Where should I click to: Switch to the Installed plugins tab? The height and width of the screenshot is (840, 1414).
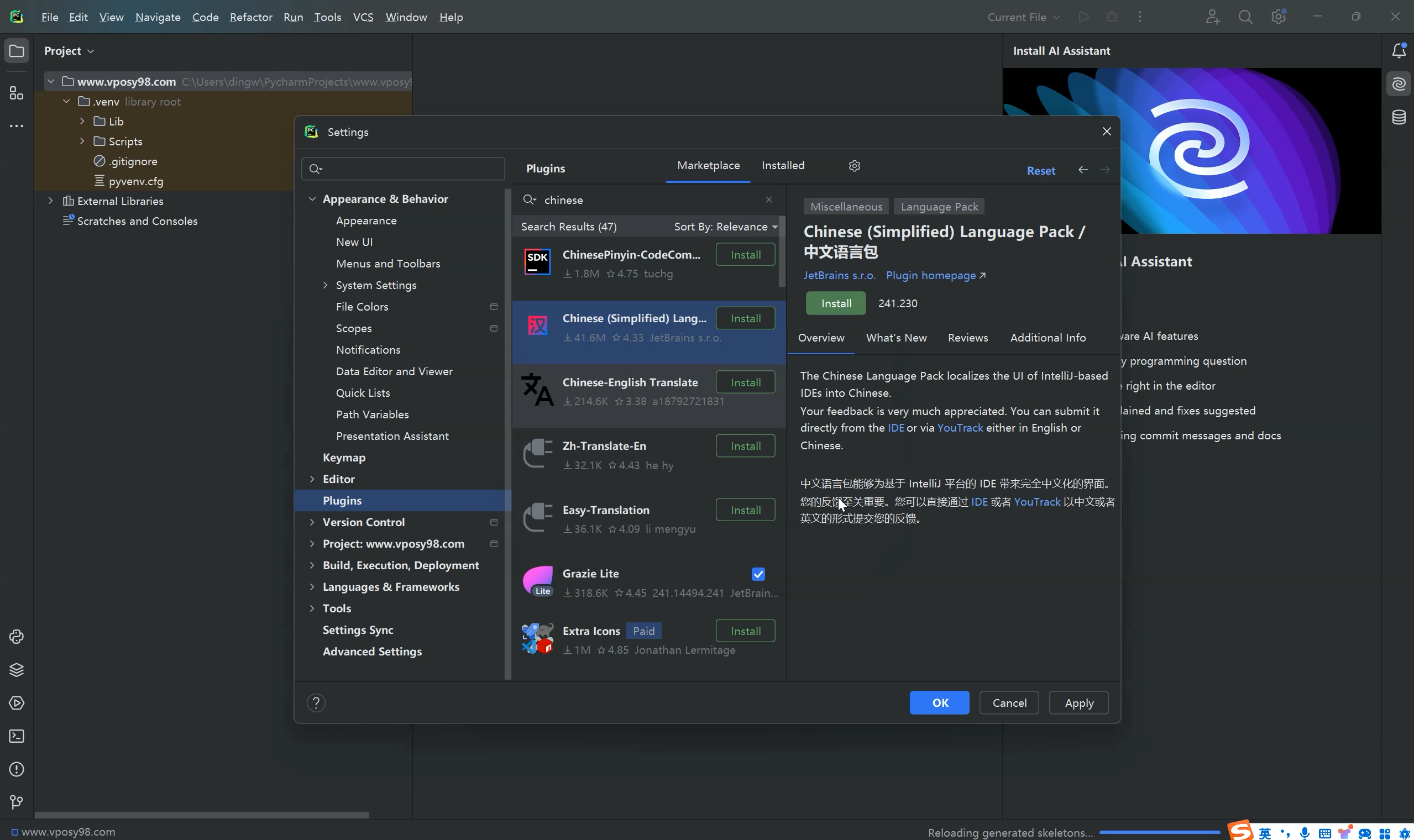(782, 165)
